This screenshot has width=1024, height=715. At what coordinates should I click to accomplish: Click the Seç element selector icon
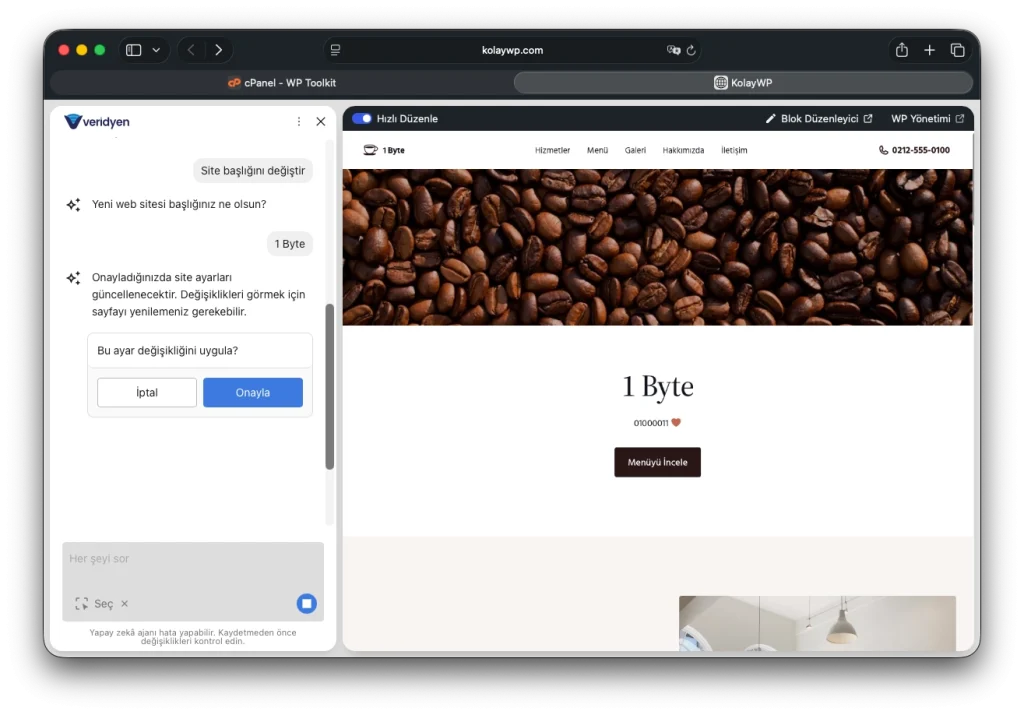point(82,603)
